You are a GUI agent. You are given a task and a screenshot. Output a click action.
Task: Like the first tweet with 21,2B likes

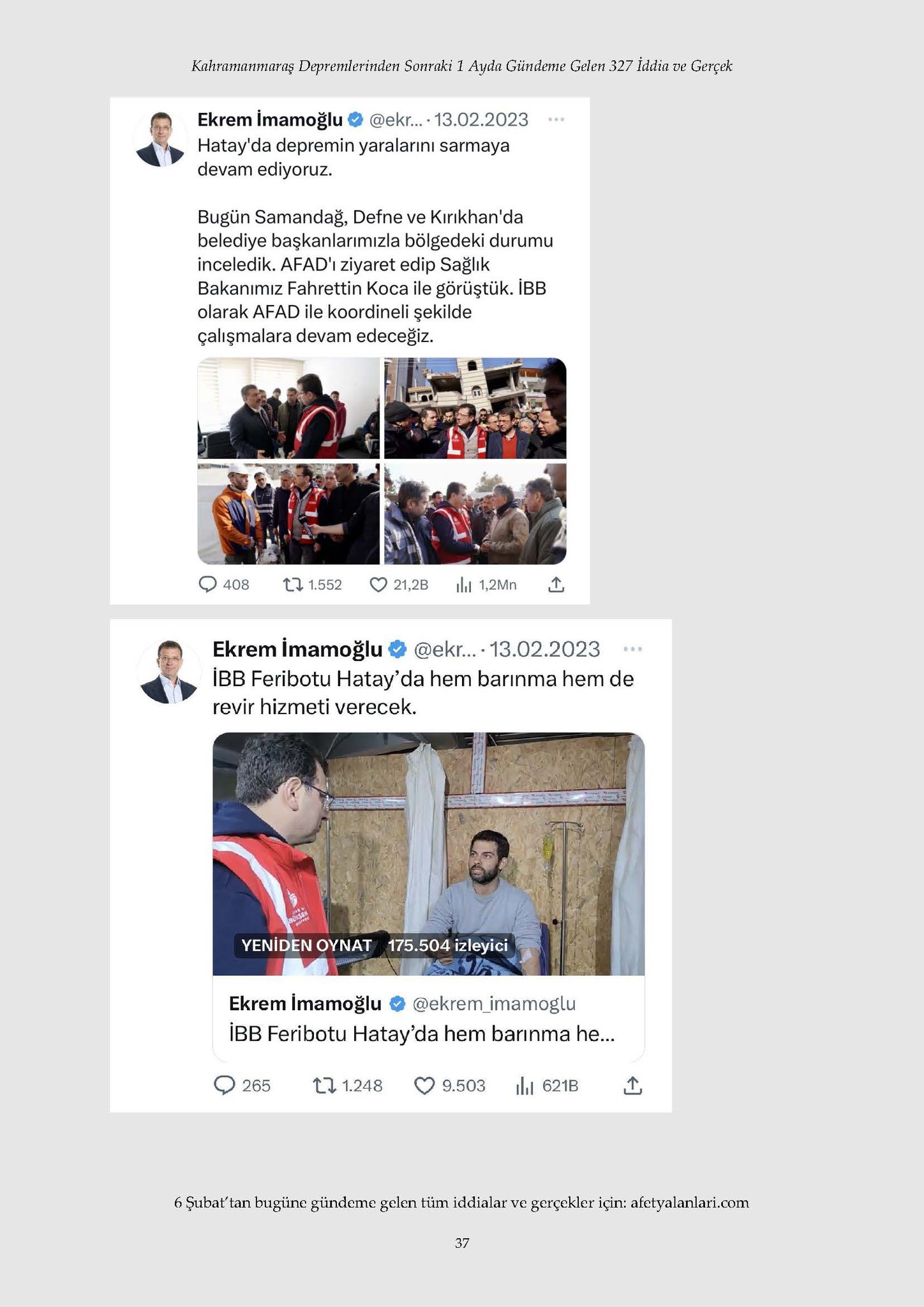[x=378, y=585]
